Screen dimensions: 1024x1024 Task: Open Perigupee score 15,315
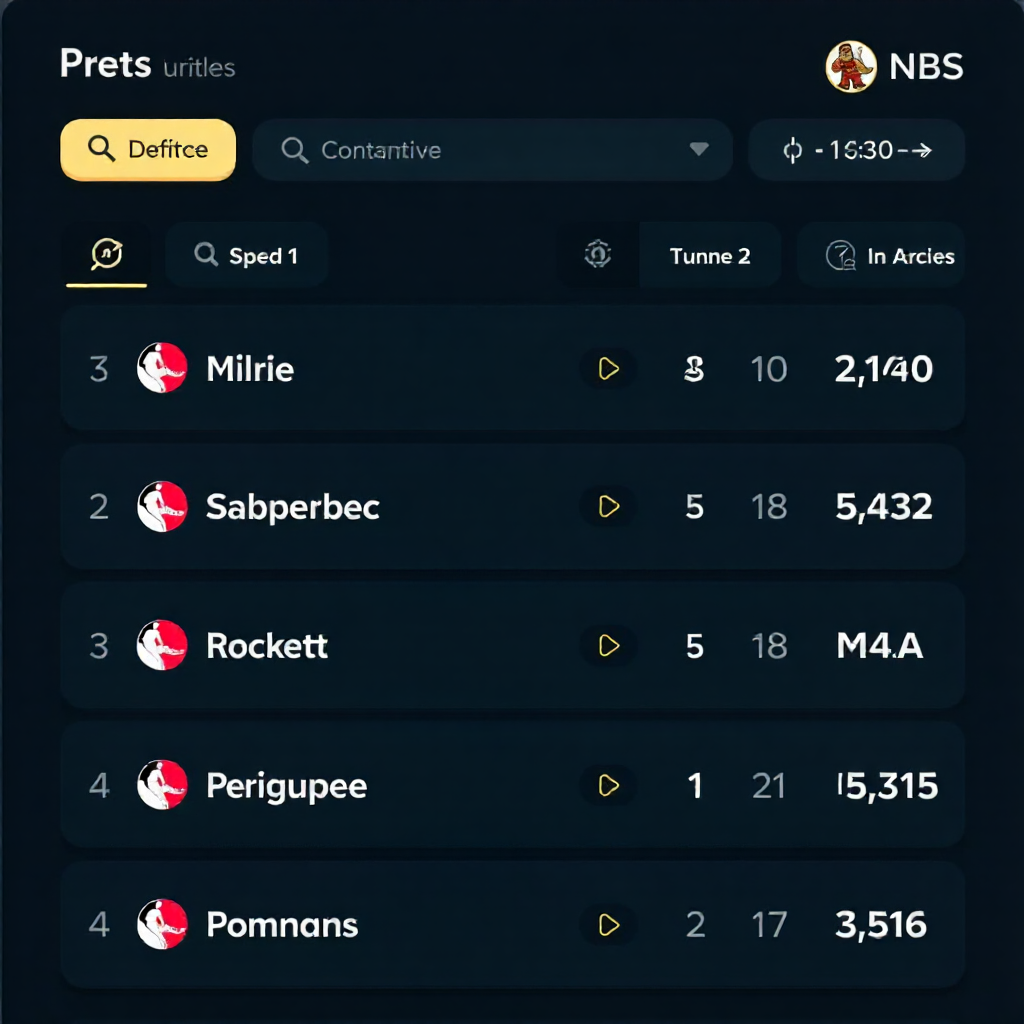(x=888, y=786)
